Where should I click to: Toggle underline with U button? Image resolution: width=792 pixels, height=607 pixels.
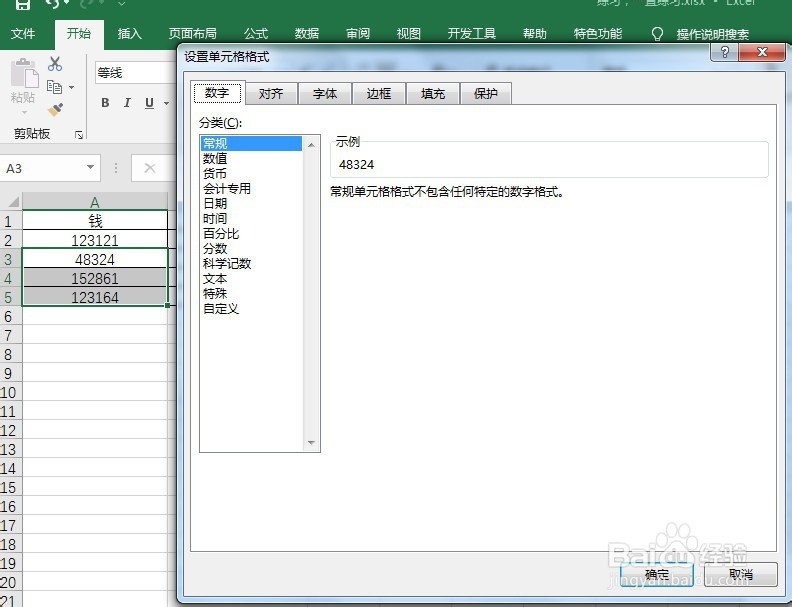pyautogui.click(x=149, y=103)
